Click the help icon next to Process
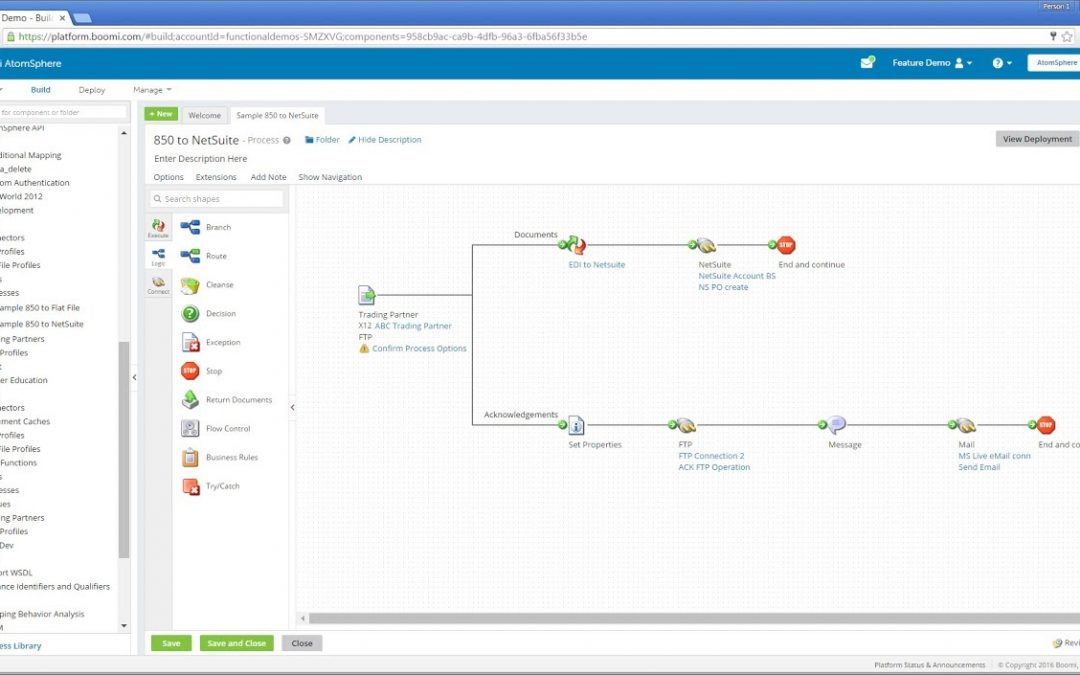Image resolution: width=1080 pixels, height=675 pixels. click(x=287, y=141)
